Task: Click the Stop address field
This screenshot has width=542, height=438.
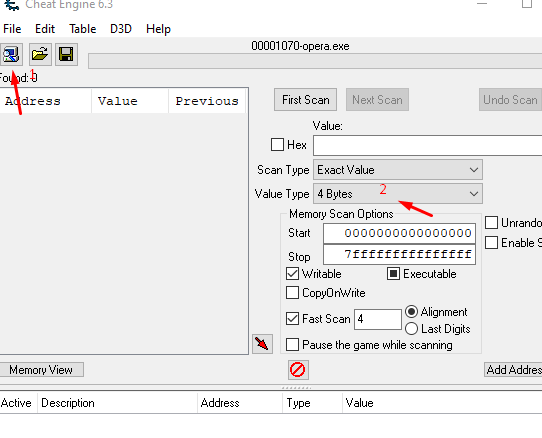Action: 399,254
